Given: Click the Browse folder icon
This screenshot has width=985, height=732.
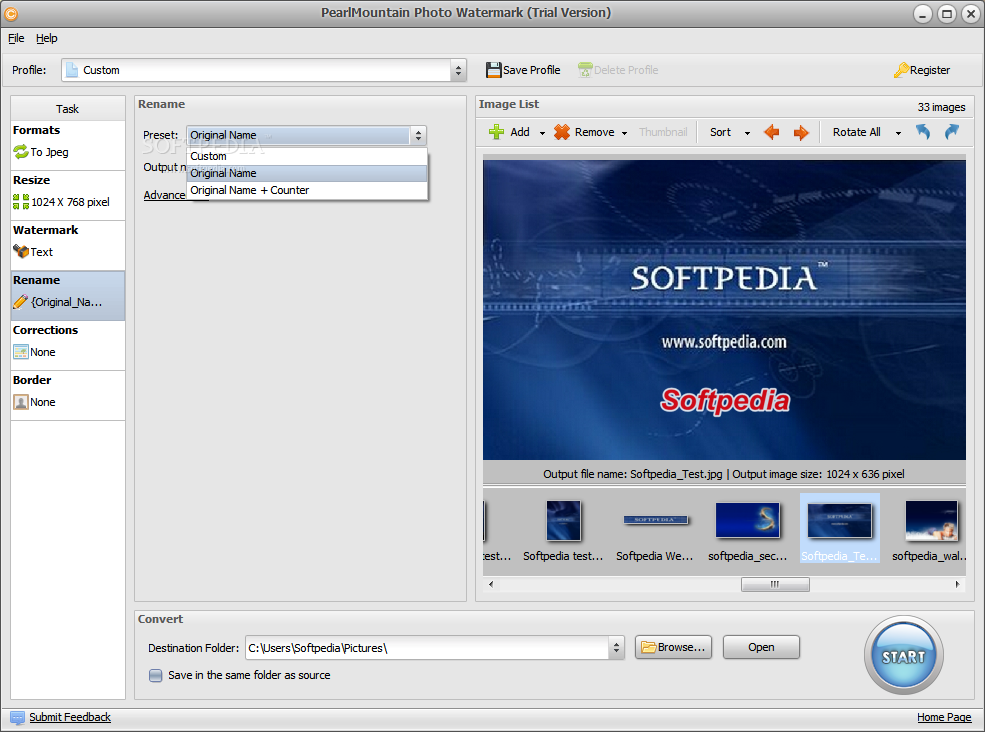Looking at the screenshot, I should (x=648, y=647).
